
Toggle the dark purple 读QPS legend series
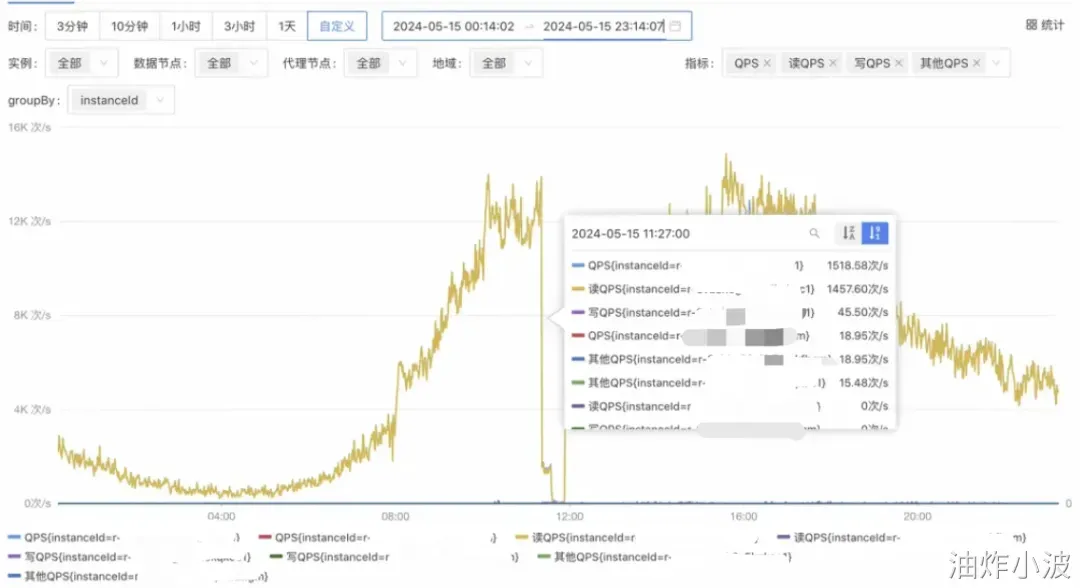tap(902, 538)
